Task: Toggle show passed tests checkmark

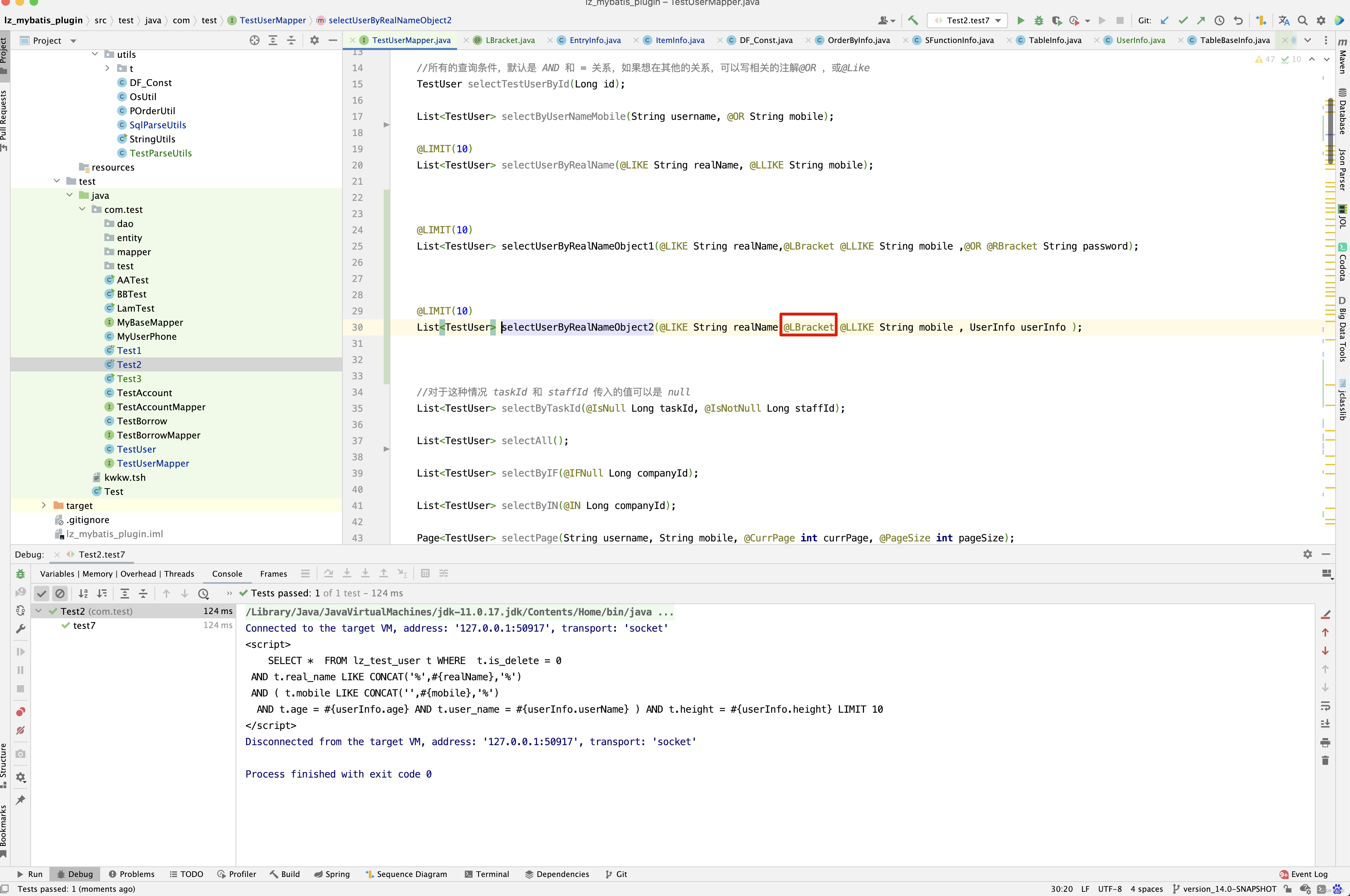Action: point(42,594)
